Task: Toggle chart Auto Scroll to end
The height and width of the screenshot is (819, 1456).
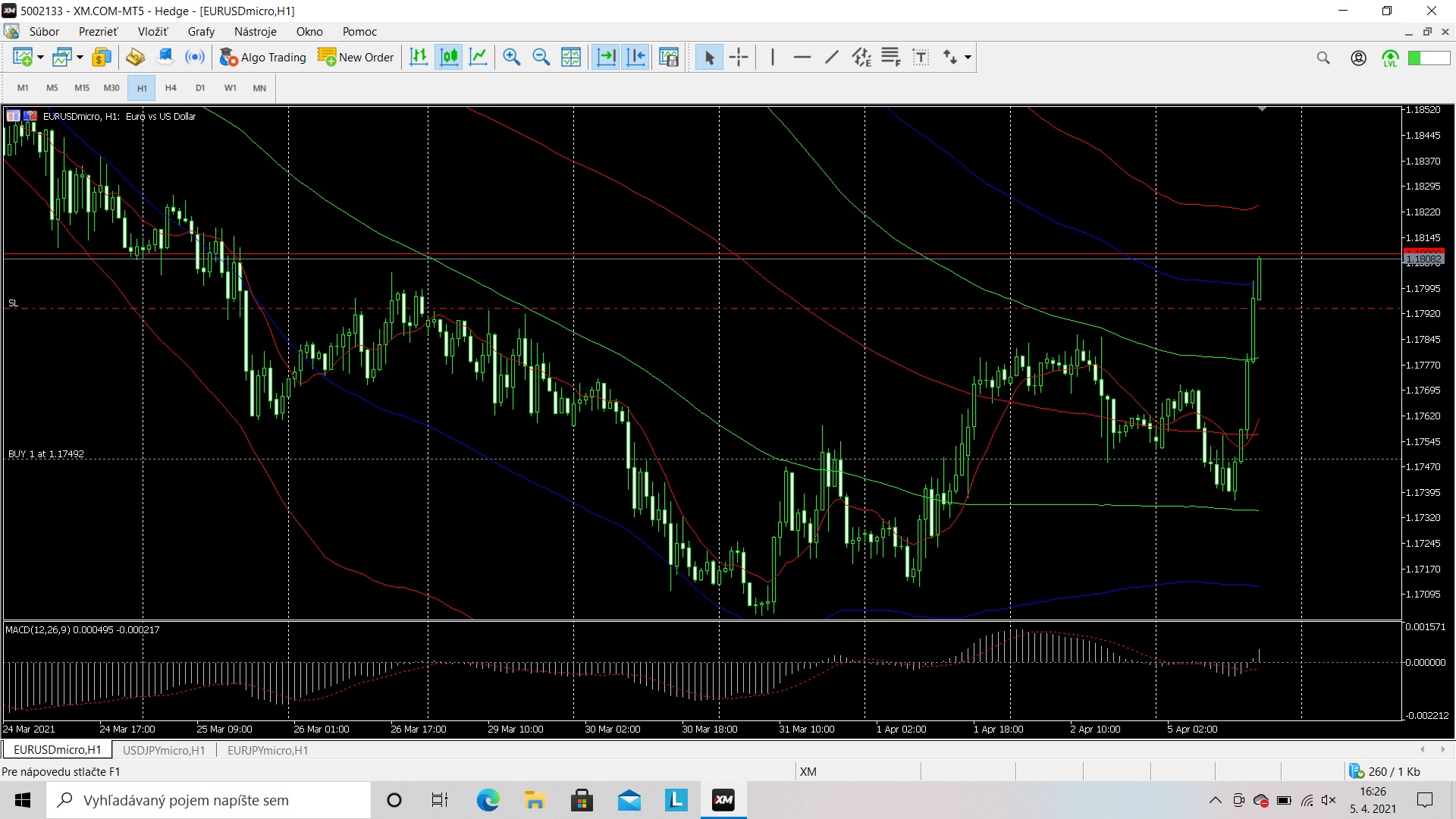Action: (x=606, y=57)
